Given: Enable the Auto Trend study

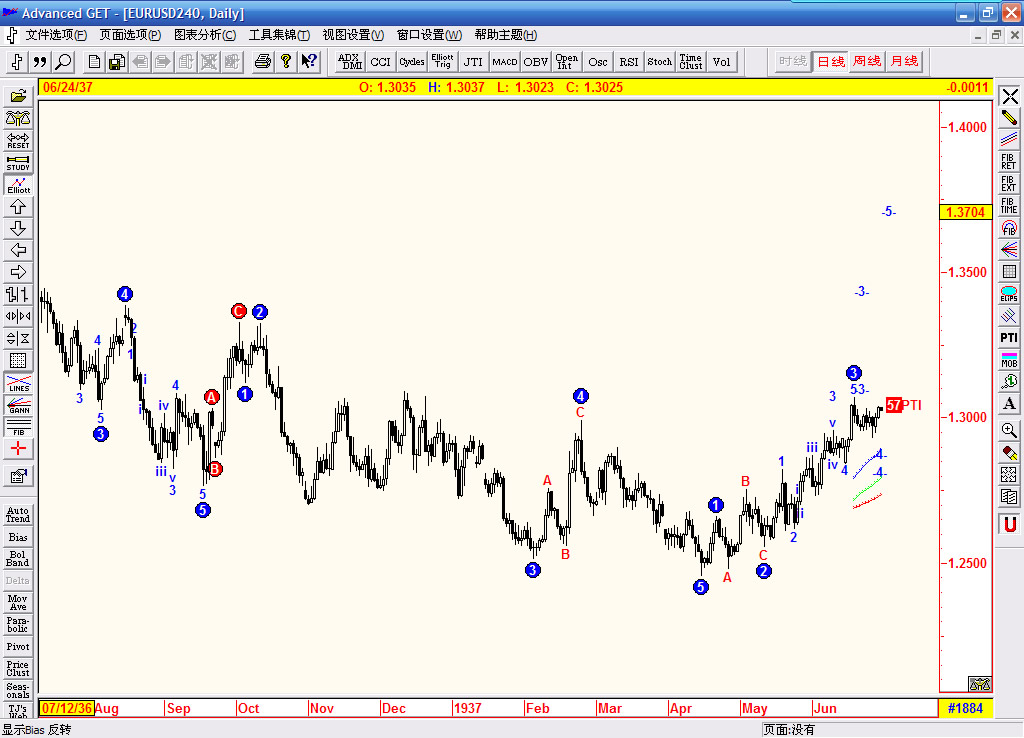Looking at the screenshot, I should coord(18,515).
